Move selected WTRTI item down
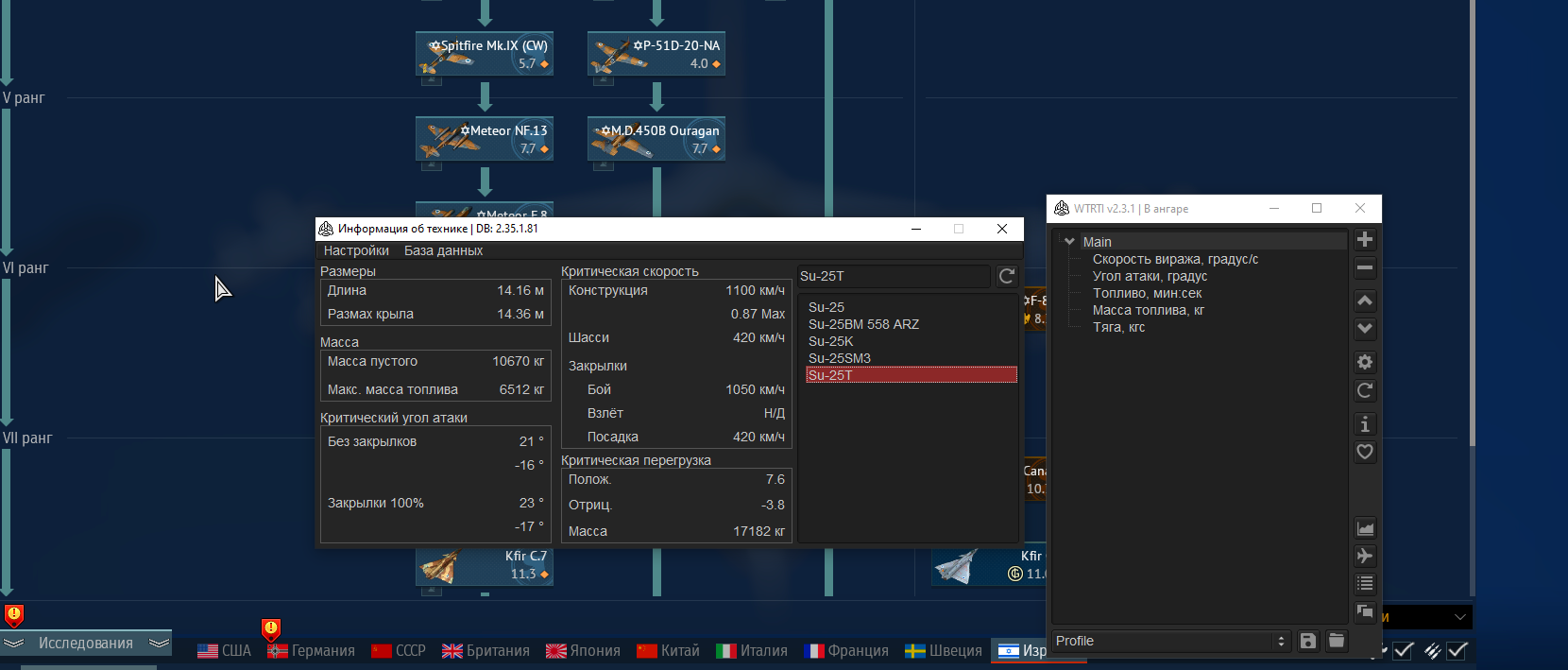 coord(1365,329)
